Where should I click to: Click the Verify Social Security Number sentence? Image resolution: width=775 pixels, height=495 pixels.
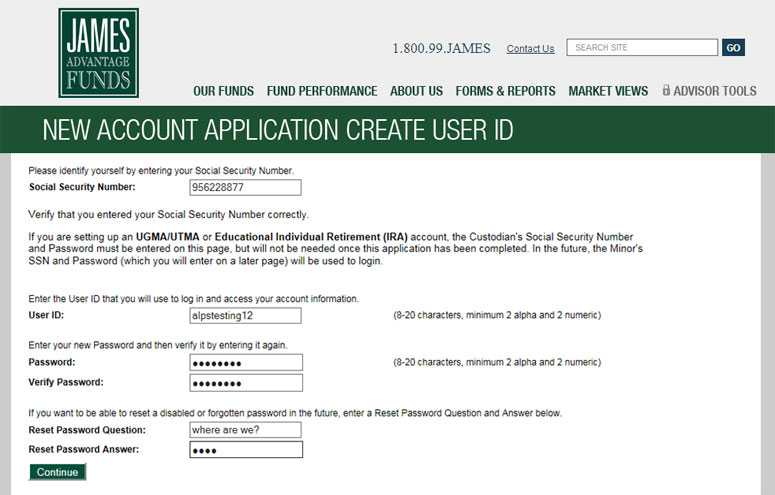click(169, 215)
